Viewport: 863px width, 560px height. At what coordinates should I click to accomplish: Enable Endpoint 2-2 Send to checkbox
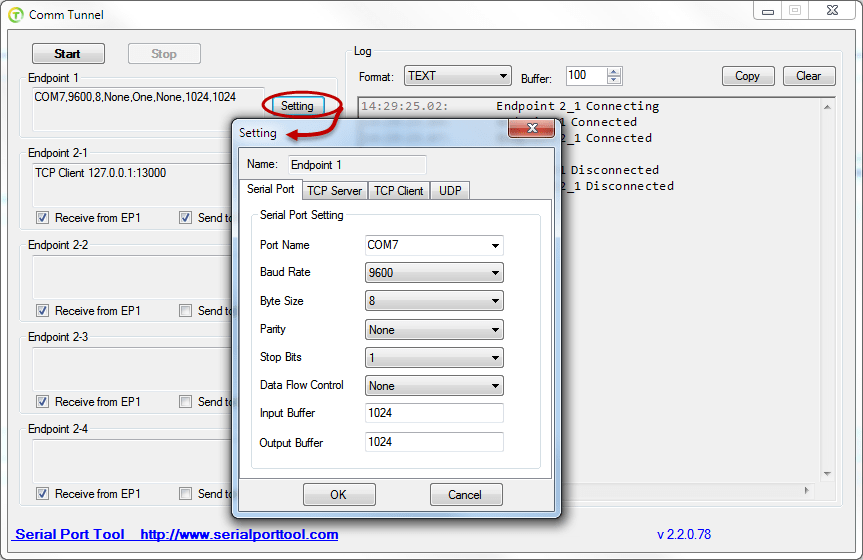pos(185,311)
